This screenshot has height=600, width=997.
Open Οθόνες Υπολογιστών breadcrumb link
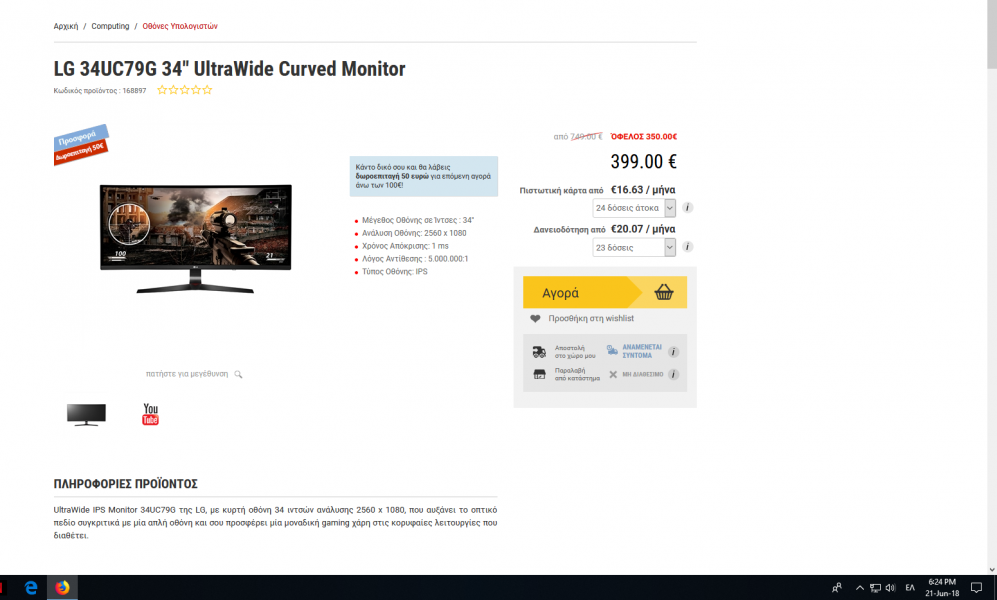pyautogui.click(x=180, y=26)
